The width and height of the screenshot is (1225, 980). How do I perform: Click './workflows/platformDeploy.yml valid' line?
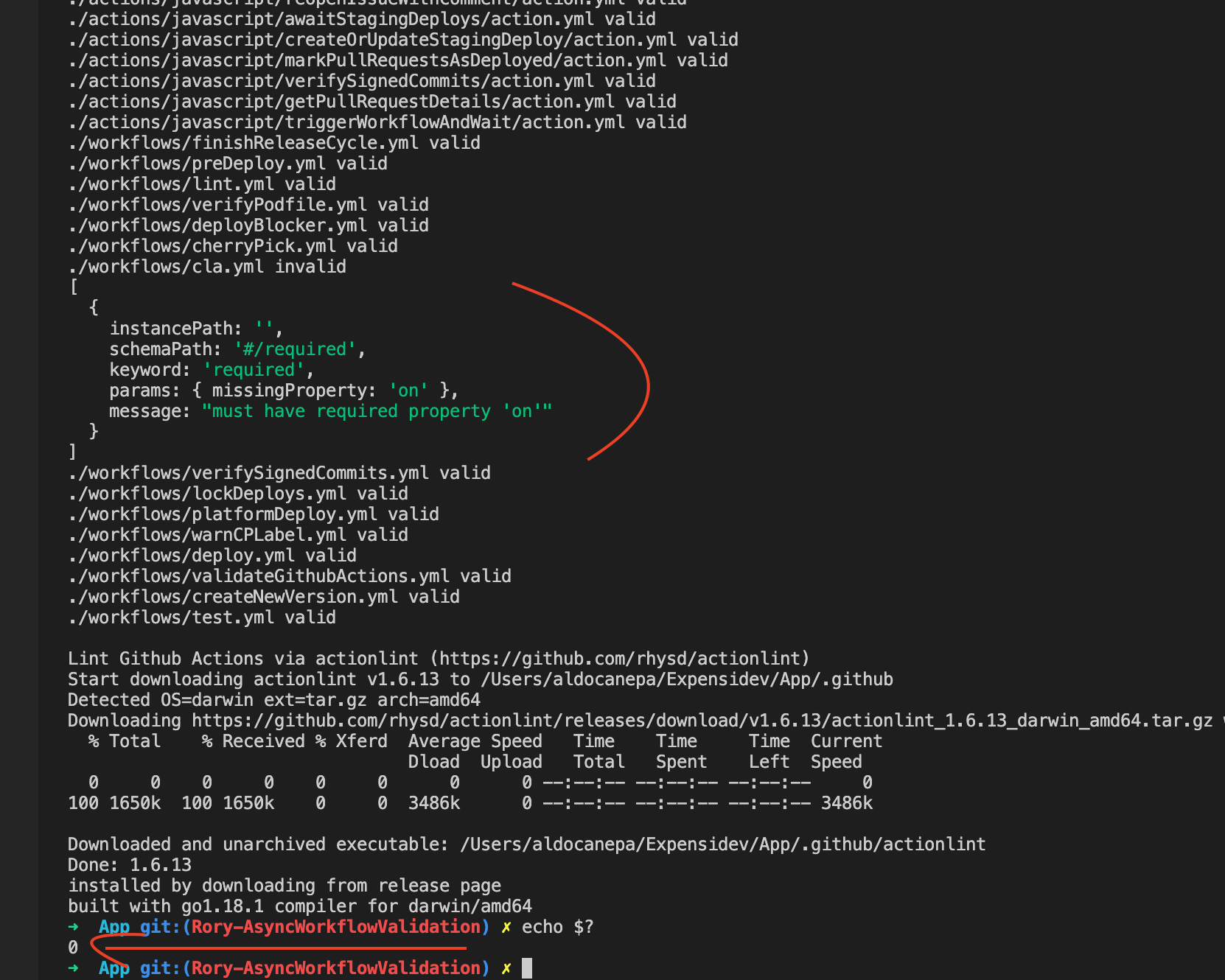click(254, 514)
